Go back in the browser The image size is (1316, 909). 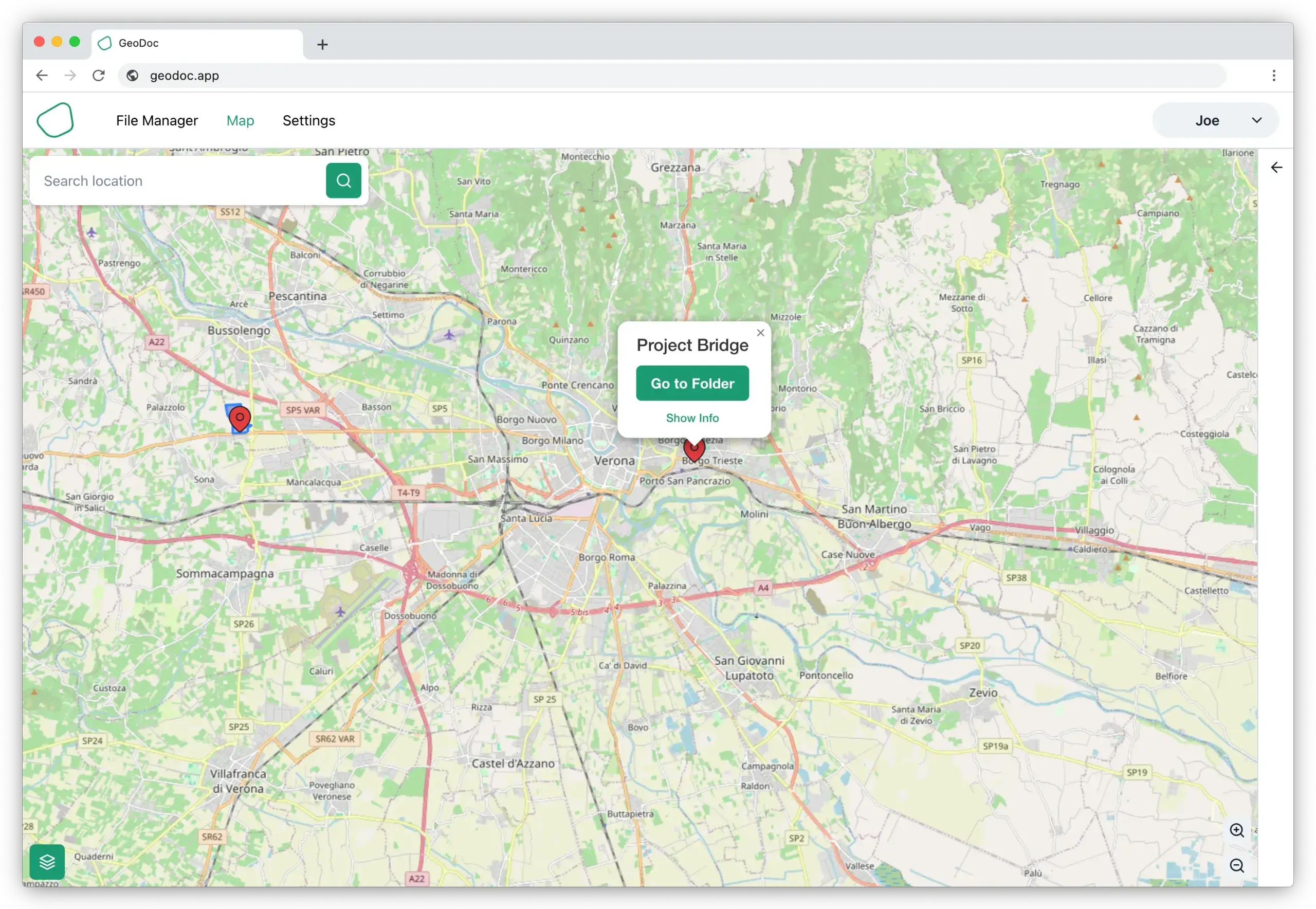(x=42, y=75)
